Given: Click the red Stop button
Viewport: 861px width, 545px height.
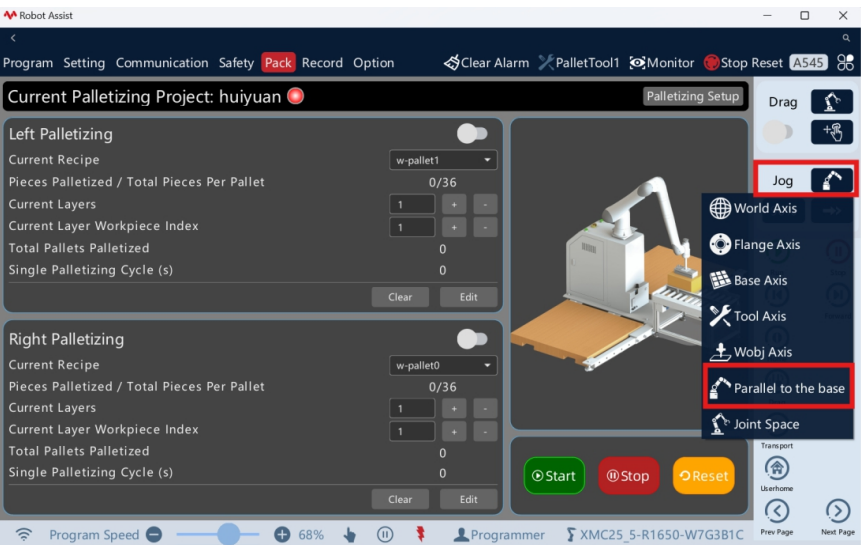Looking at the screenshot, I should pyautogui.click(x=628, y=475).
